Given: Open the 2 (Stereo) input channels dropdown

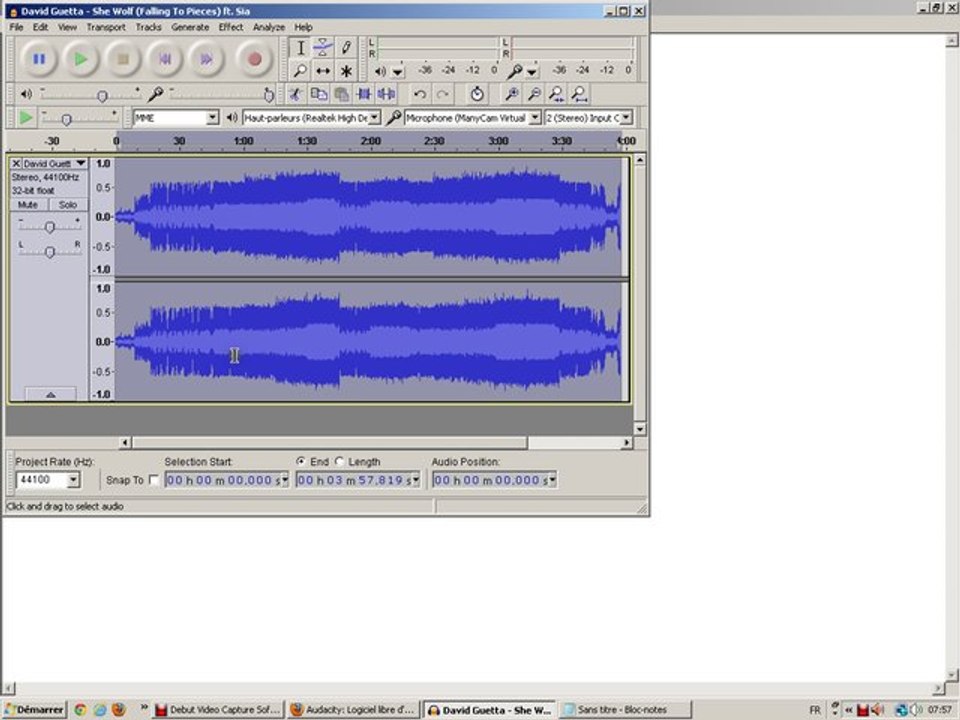Looking at the screenshot, I should pyautogui.click(x=626, y=118).
